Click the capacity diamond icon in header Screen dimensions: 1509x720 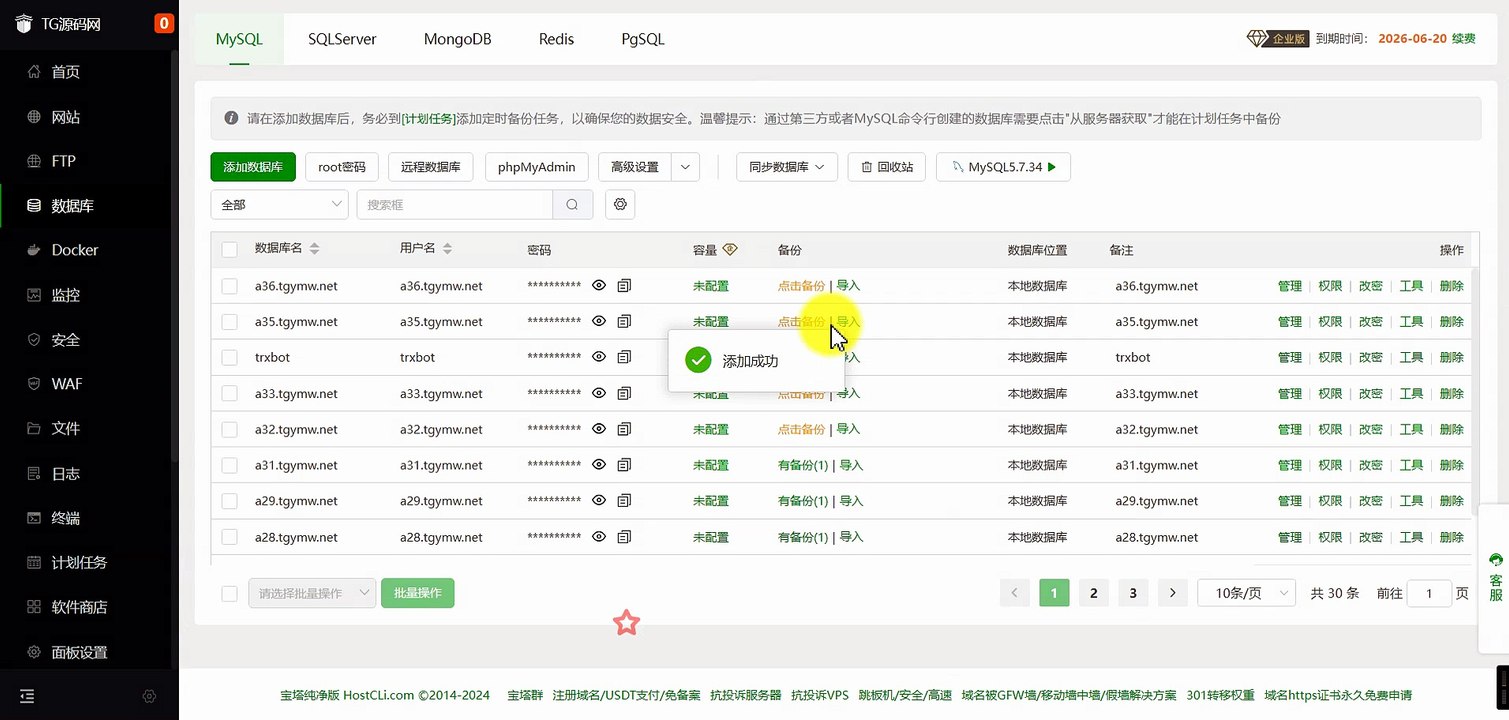[729, 249]
